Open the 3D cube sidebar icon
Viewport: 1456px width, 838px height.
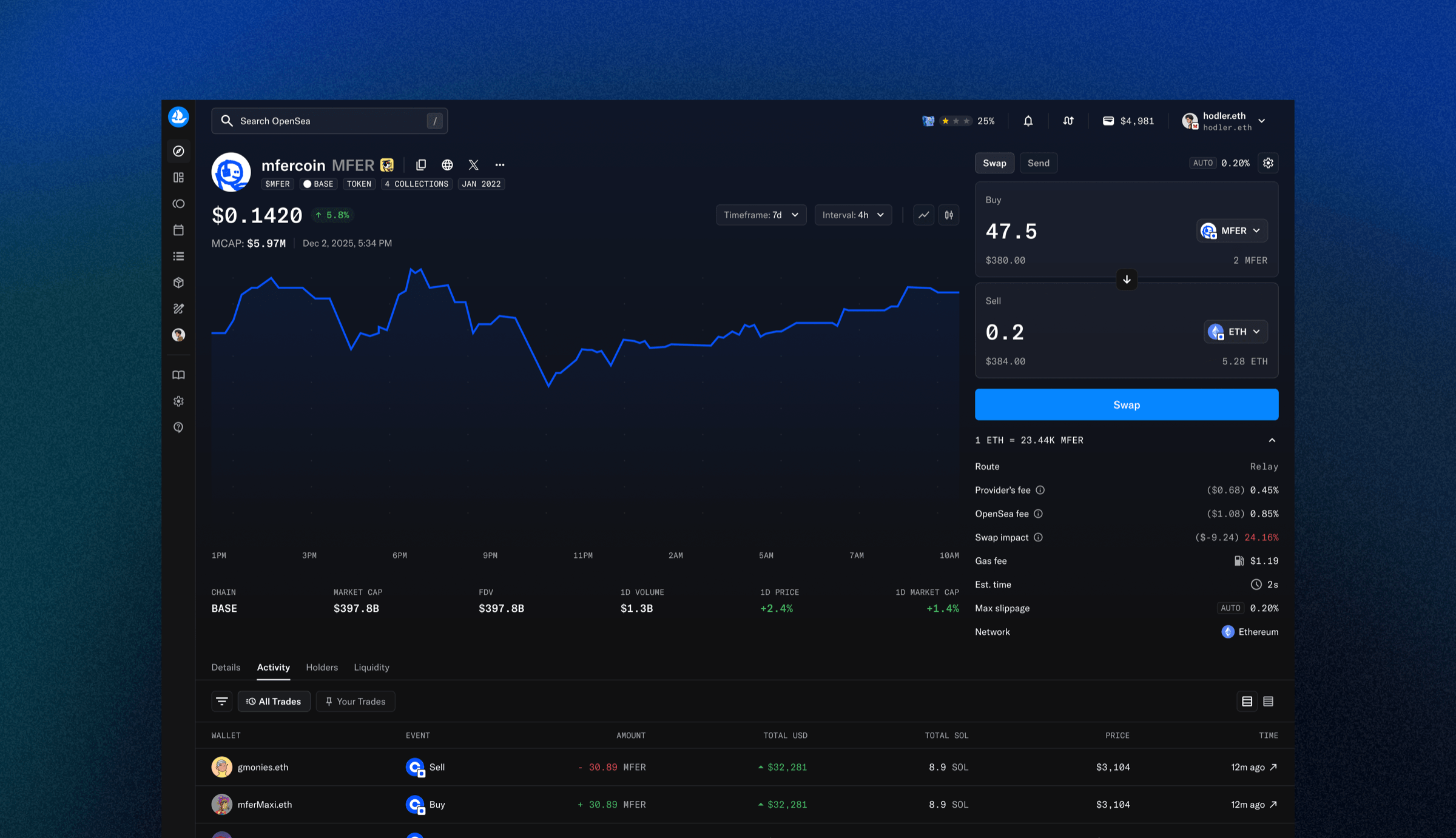click(178, 283)
